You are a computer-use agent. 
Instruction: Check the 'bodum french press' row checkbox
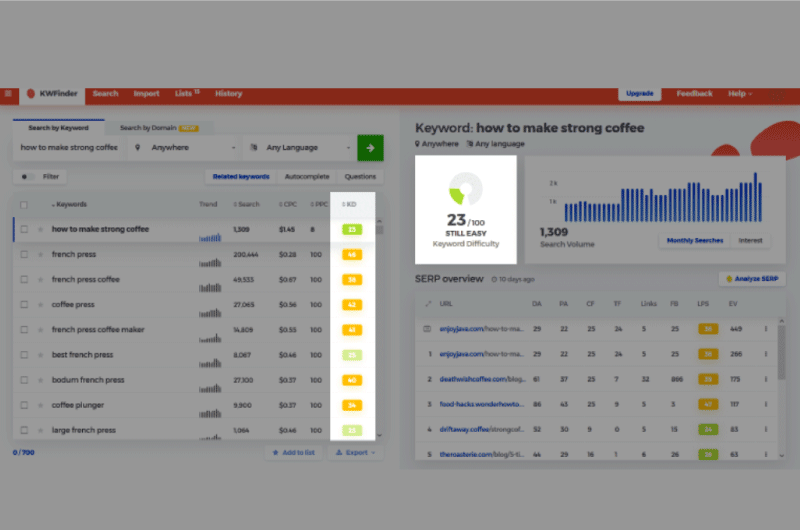24,380
